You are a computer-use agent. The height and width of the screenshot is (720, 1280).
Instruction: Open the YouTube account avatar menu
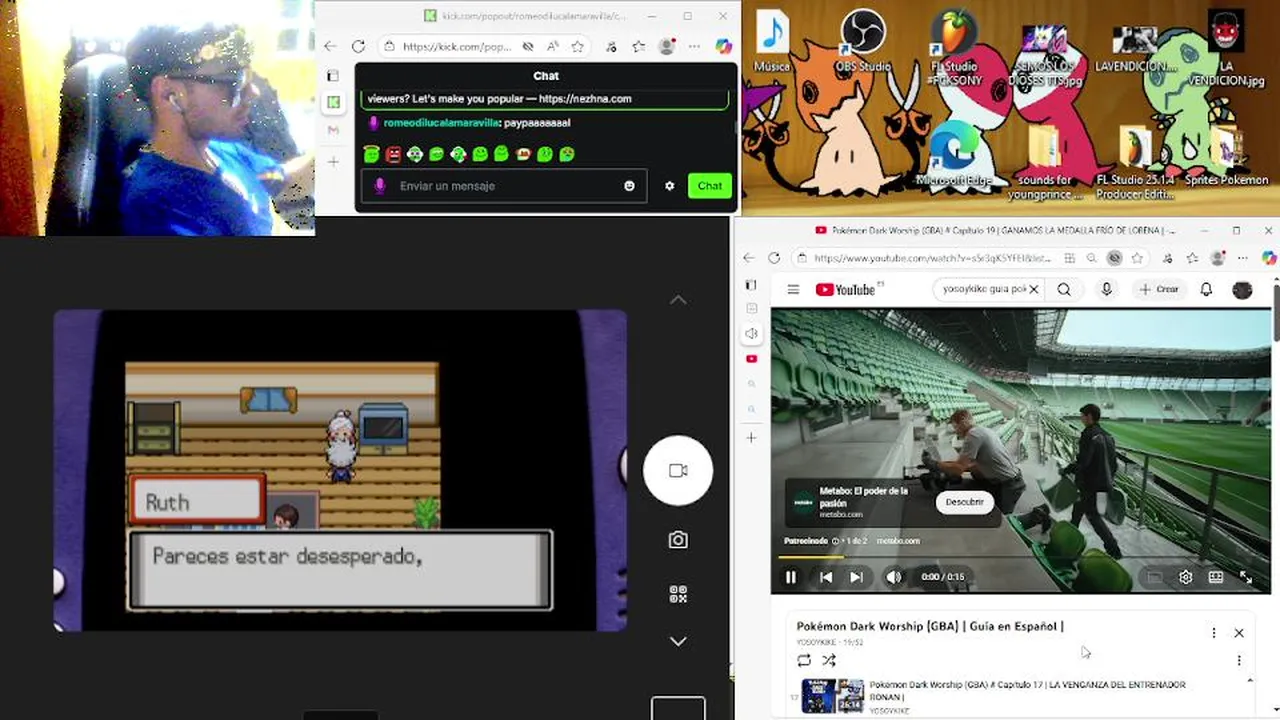pos(1242,289)
